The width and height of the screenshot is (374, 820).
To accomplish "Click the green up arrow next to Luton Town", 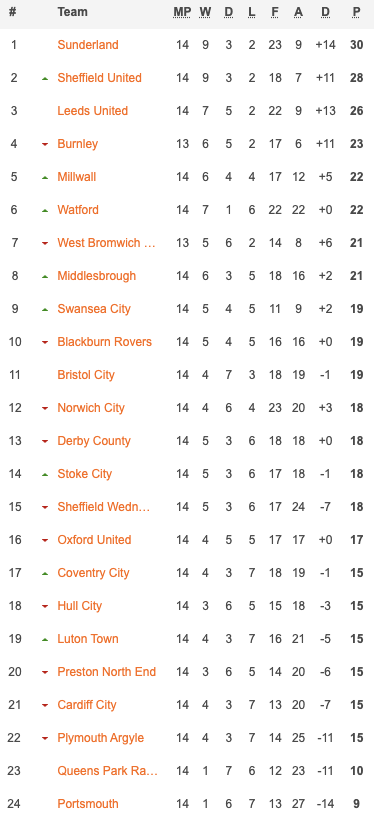I will click(45, 639).
